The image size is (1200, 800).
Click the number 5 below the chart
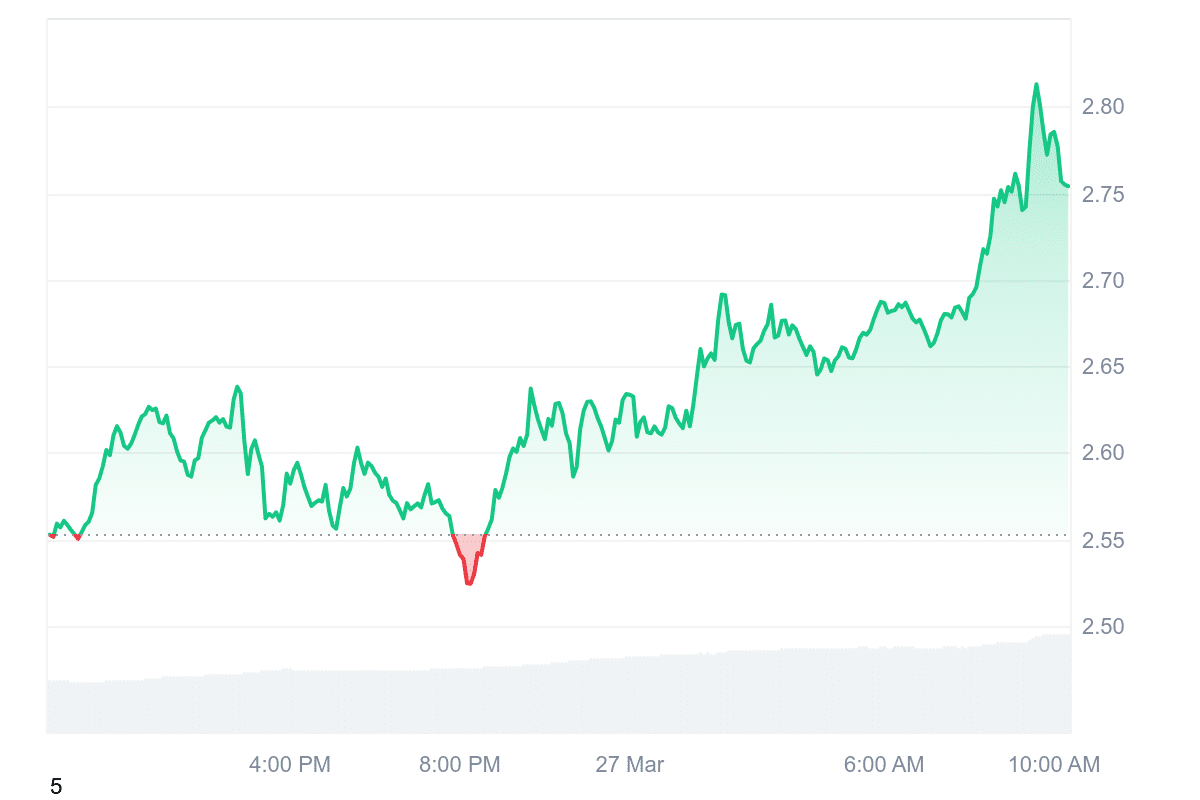coord(56,787)
